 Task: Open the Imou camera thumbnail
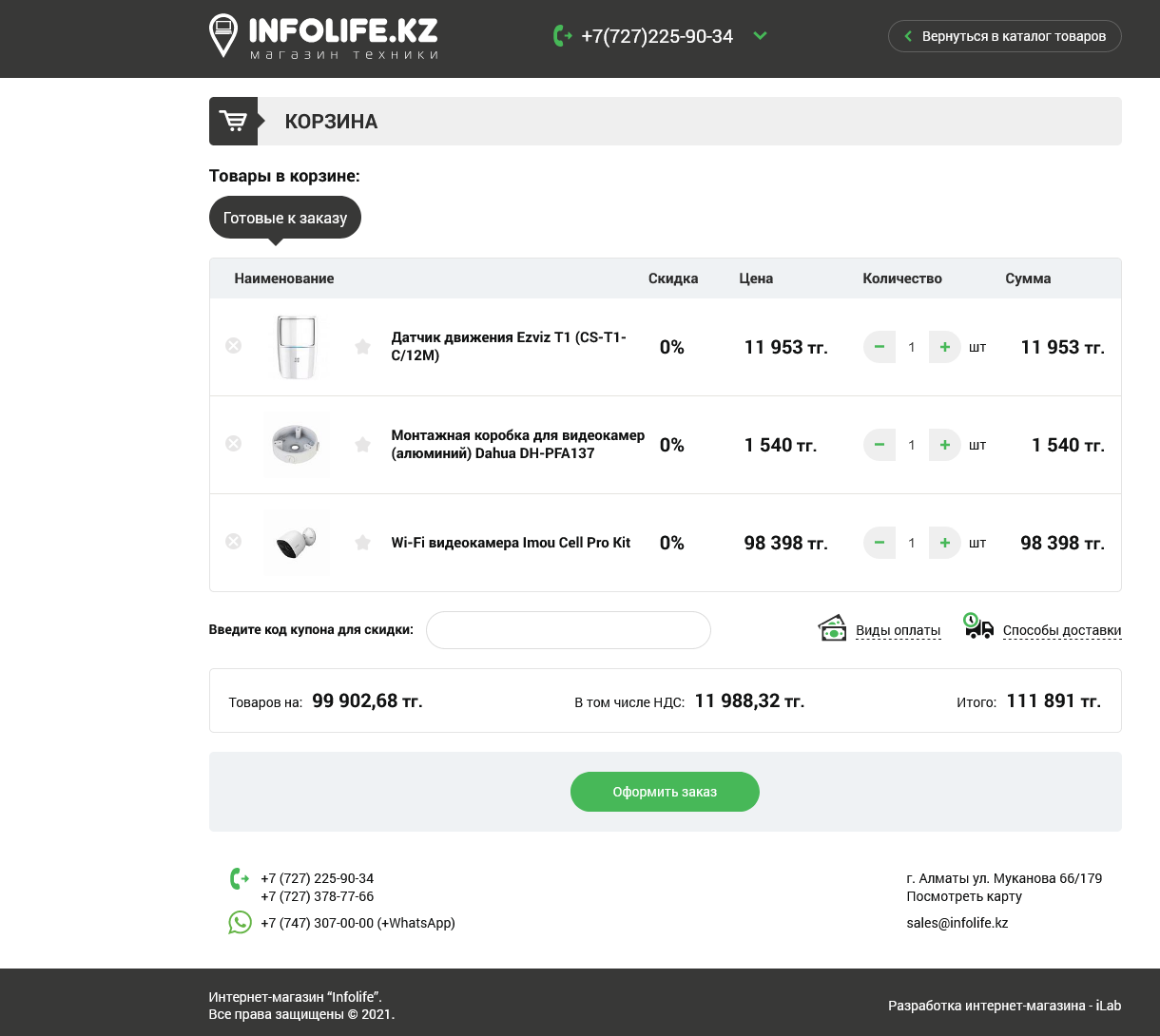coord(297,543)
